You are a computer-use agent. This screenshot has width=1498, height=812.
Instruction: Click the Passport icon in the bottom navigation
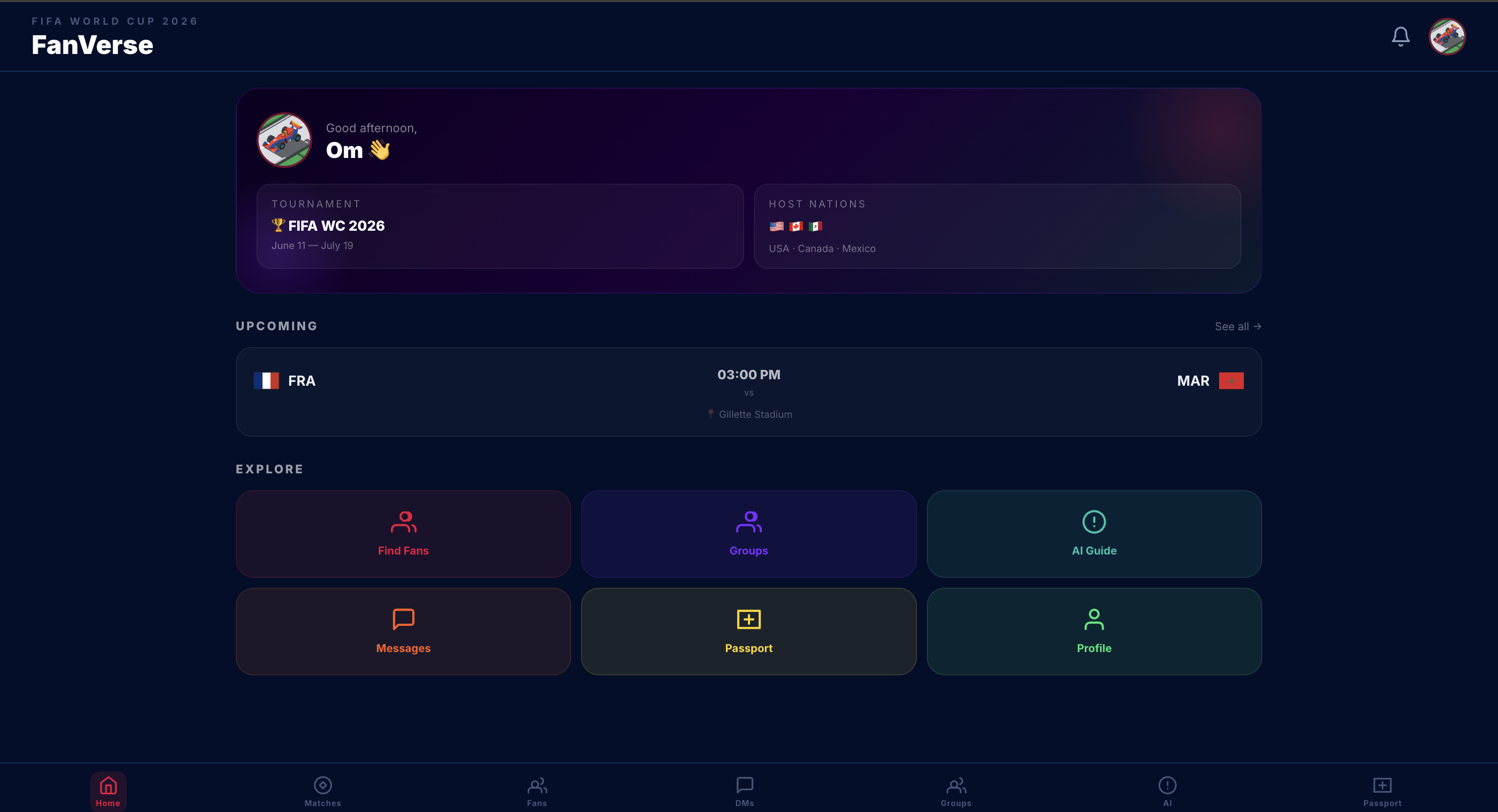pos(1382,785)
